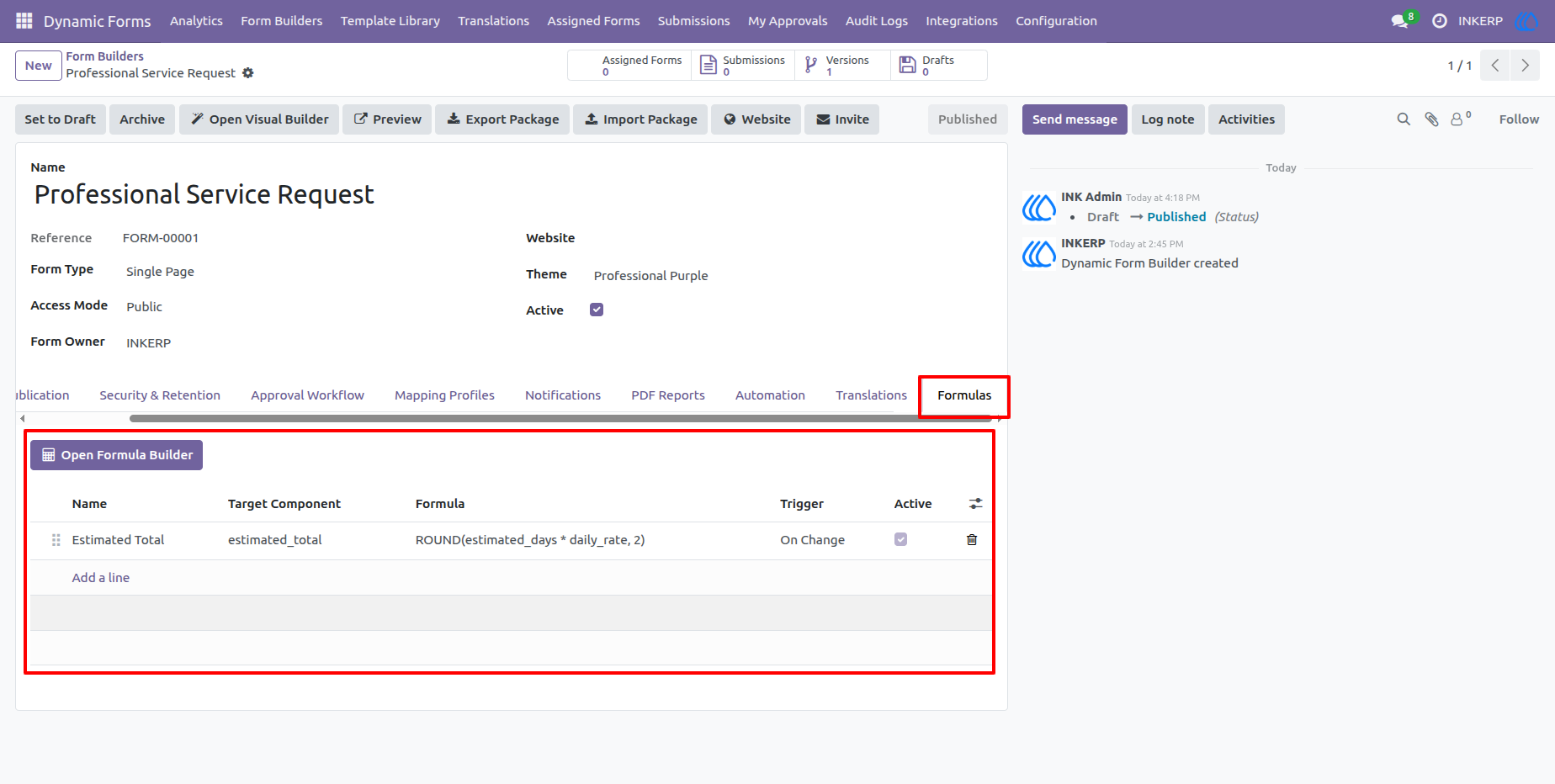This screenshot has width=1555, height=784.
Task: Delete the Estimated Total formula row
Action: [x=972, y=540]
